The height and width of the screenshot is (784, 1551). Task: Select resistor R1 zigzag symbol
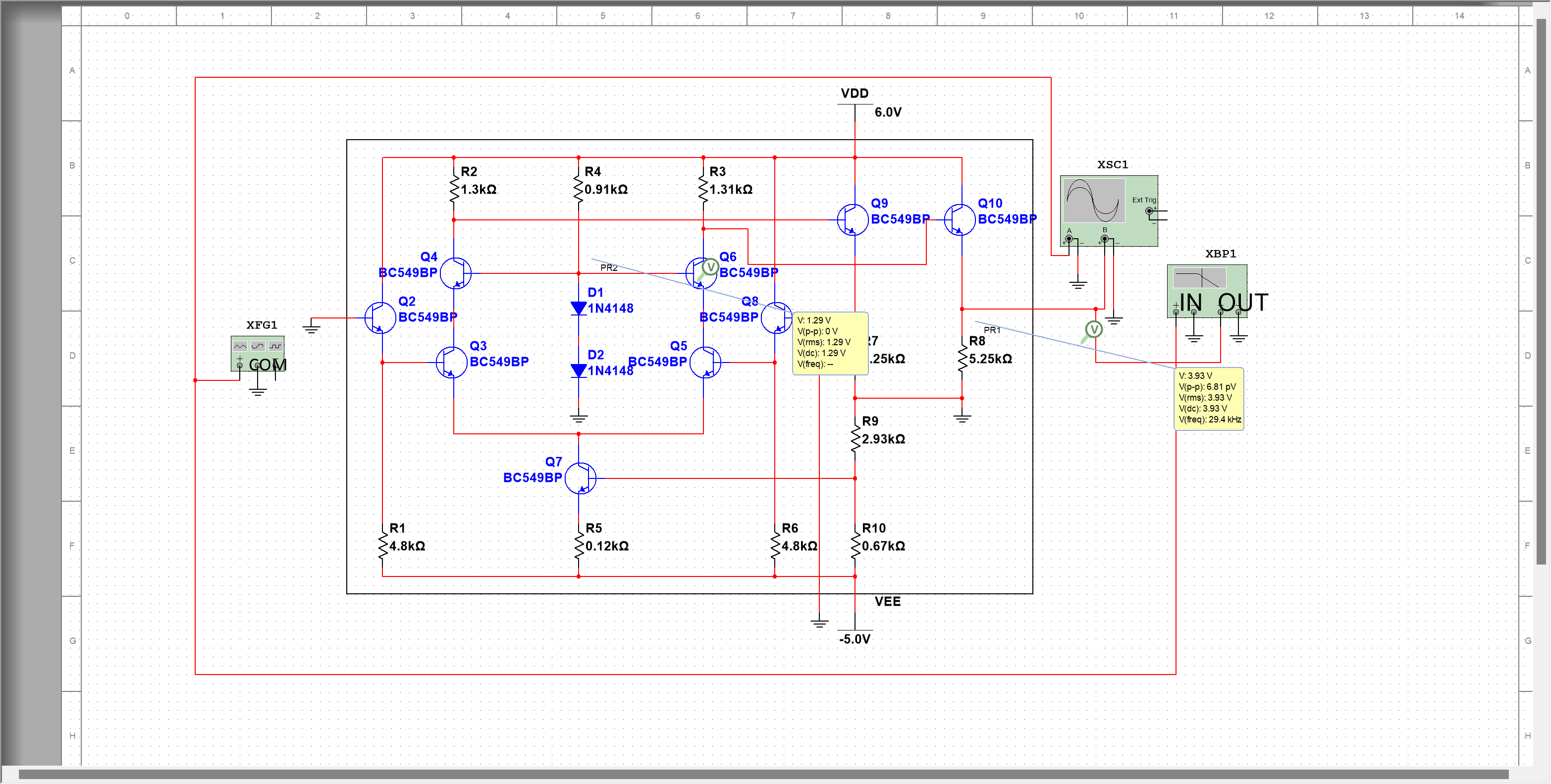(x=382, y=546)
